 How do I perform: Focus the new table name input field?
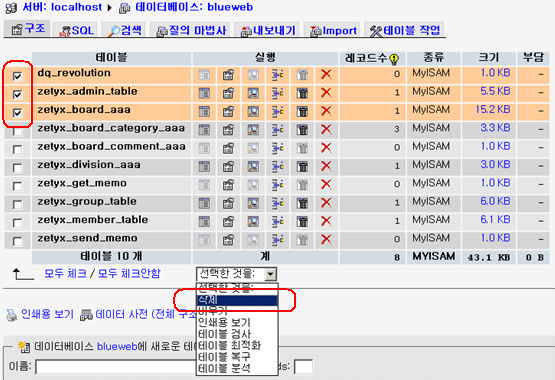coord(116,367)
